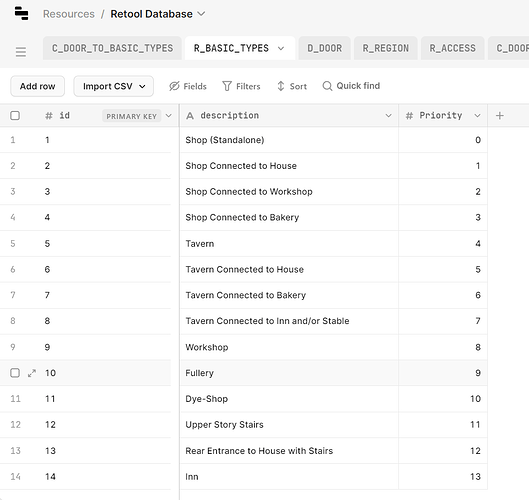Click the Sort arrows icon

[x=281, y=86]
